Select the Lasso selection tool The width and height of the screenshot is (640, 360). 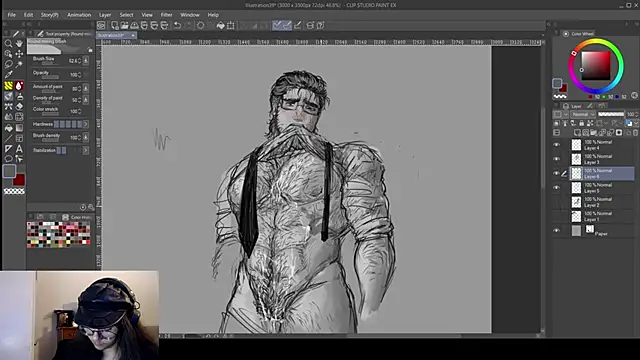(x=8, y=64)
